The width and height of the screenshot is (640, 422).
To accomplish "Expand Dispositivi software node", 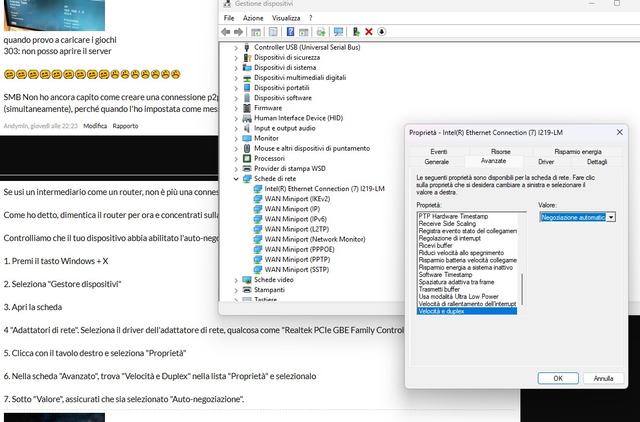I will point(236,98).
